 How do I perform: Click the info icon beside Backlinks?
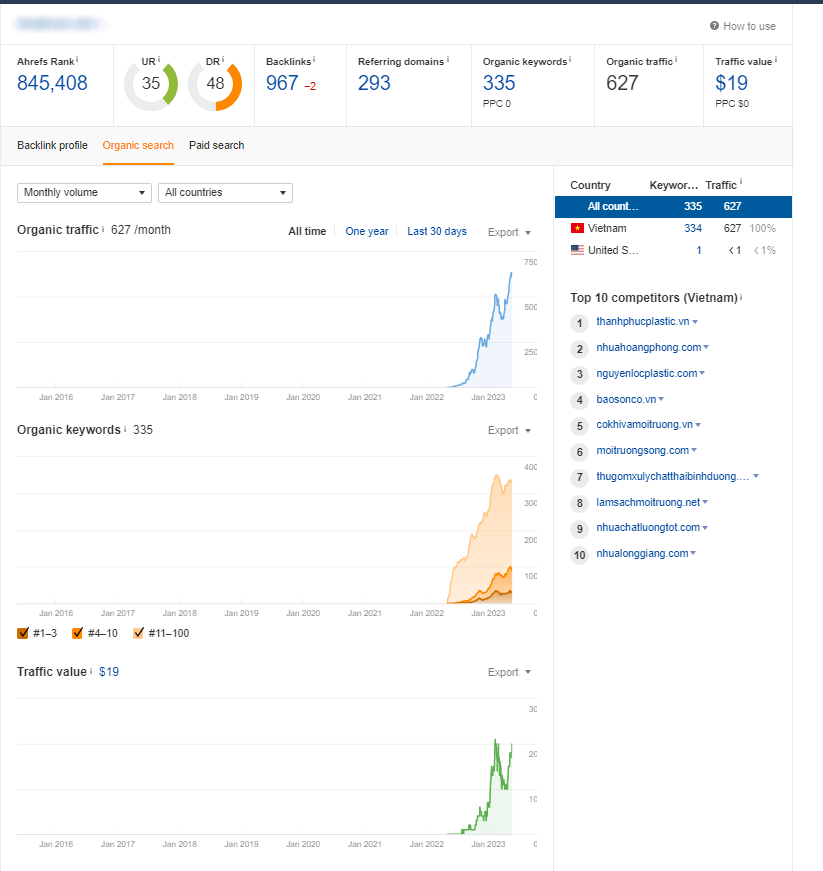[314, 60]
